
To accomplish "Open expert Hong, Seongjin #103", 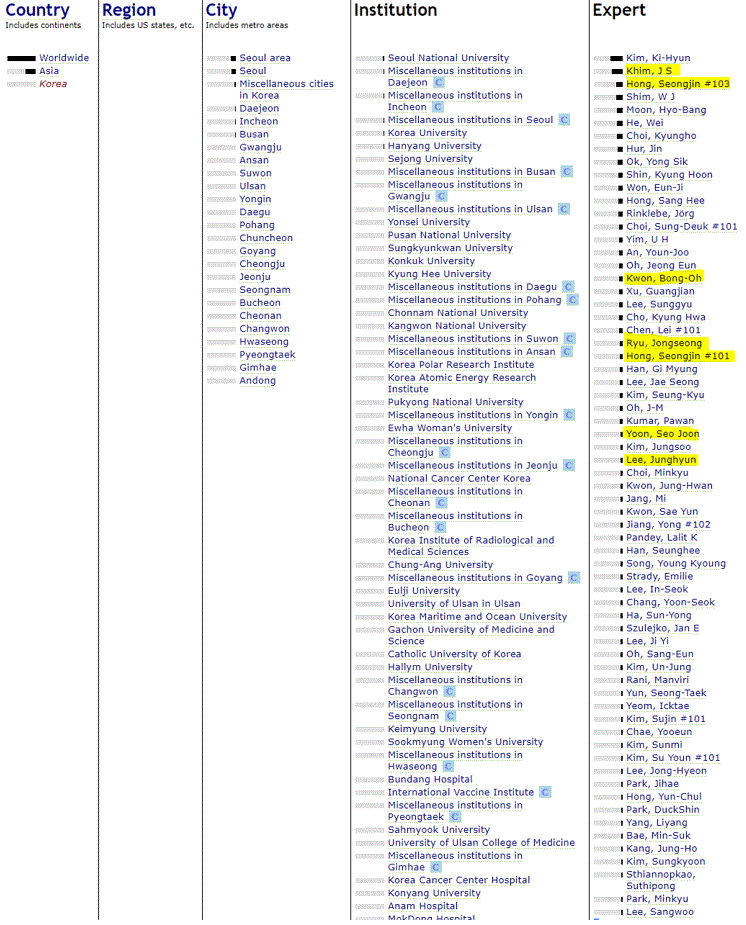I will point(678,84).
